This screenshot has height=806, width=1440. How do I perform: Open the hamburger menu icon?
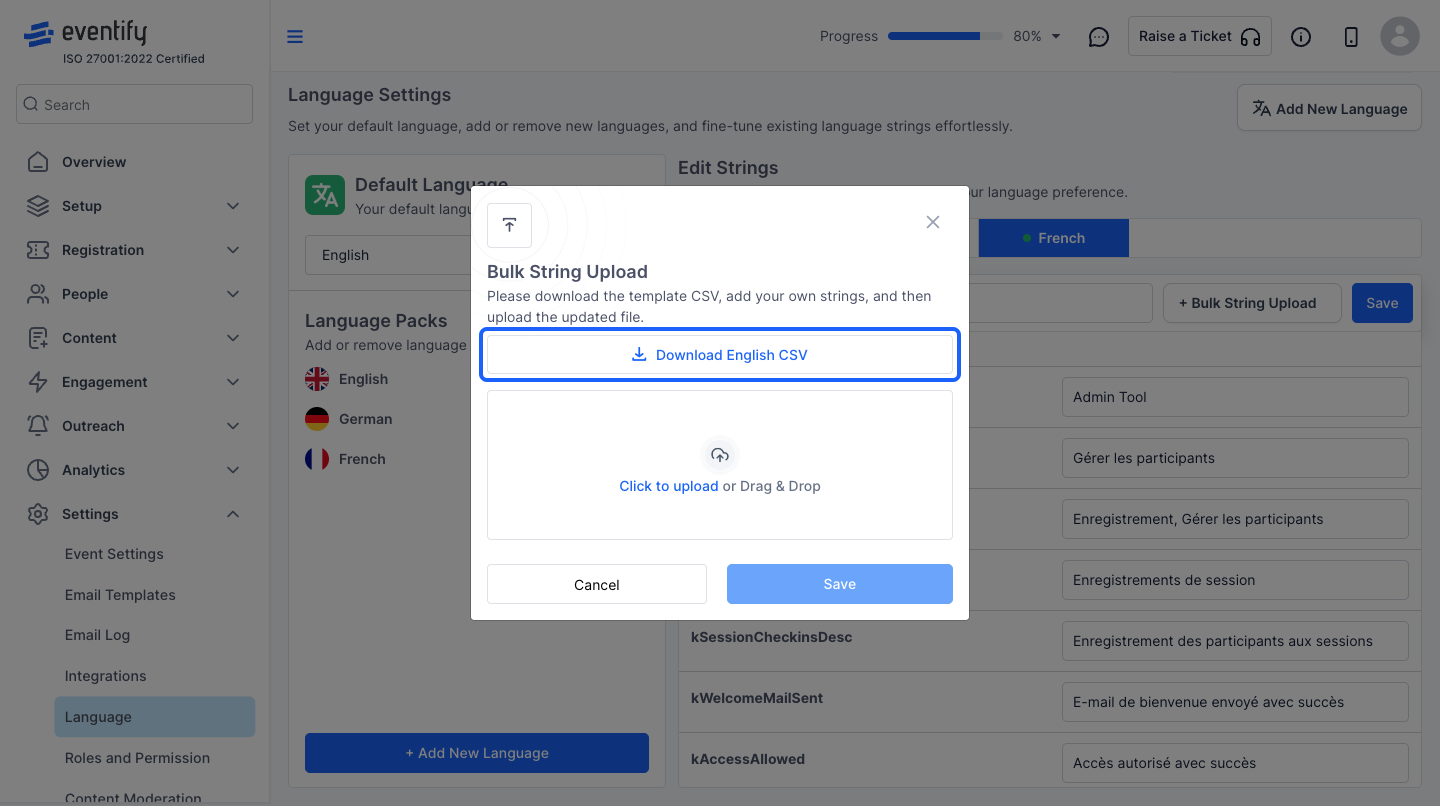pos(295,37)
